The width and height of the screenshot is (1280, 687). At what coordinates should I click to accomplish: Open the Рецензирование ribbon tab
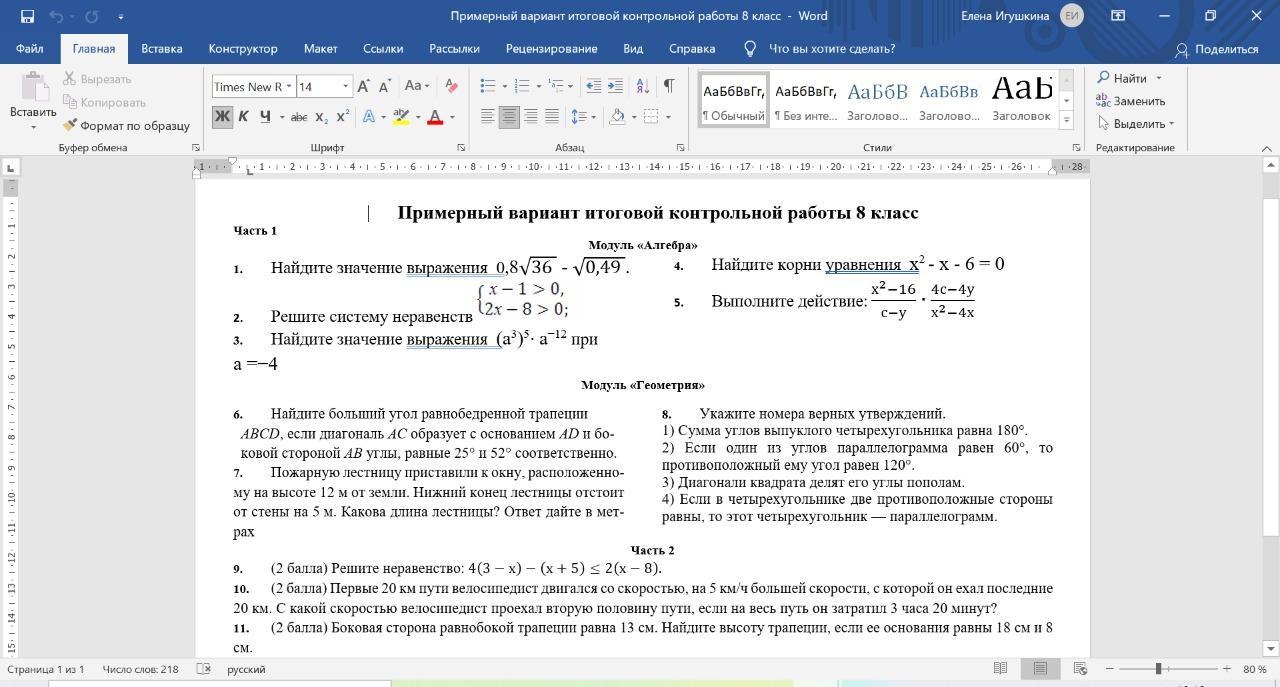pos(551,48)
